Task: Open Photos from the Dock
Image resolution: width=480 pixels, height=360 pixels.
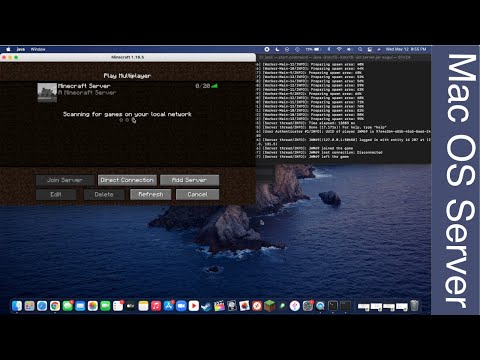Action: (93, 306)
